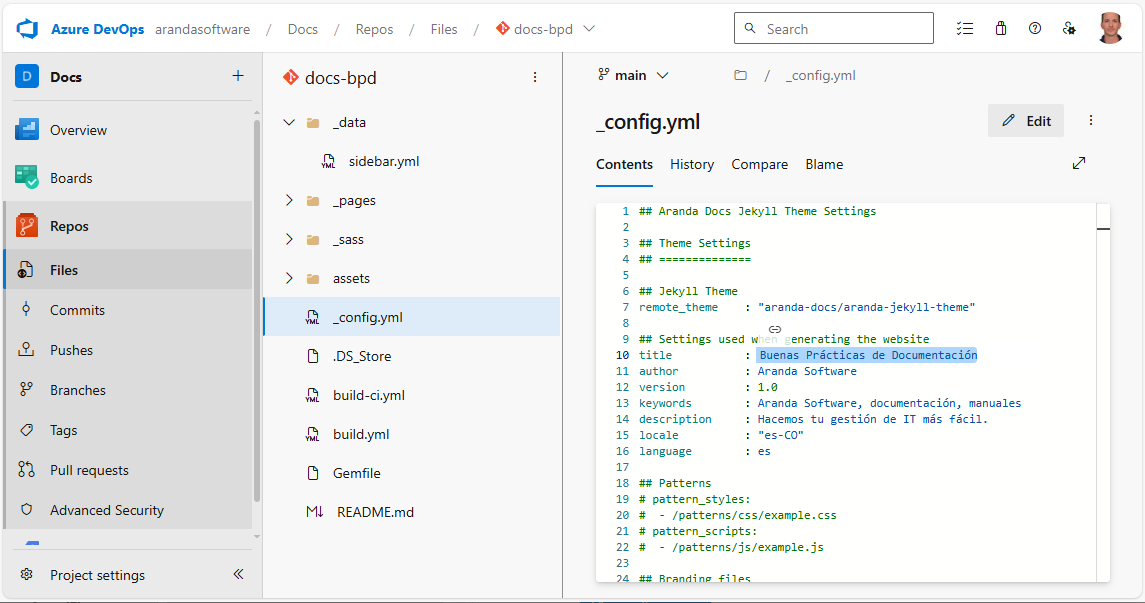Image resolution: width=1145 pixels, height=603 pixels.
Task: Open the Marketplace shopping bag icon
Action: pyautogui.click(x=1000, y=29)
